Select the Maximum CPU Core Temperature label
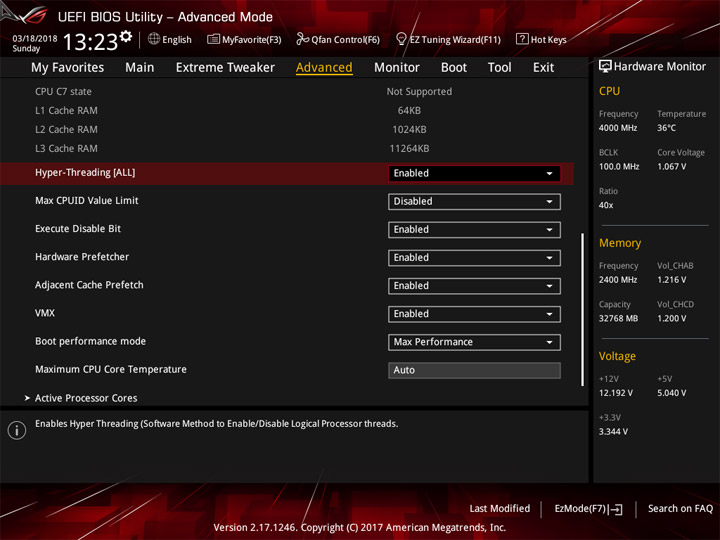The width and height of the screenshot is (720, 540). pyautogui.click(x=111, y=369)
